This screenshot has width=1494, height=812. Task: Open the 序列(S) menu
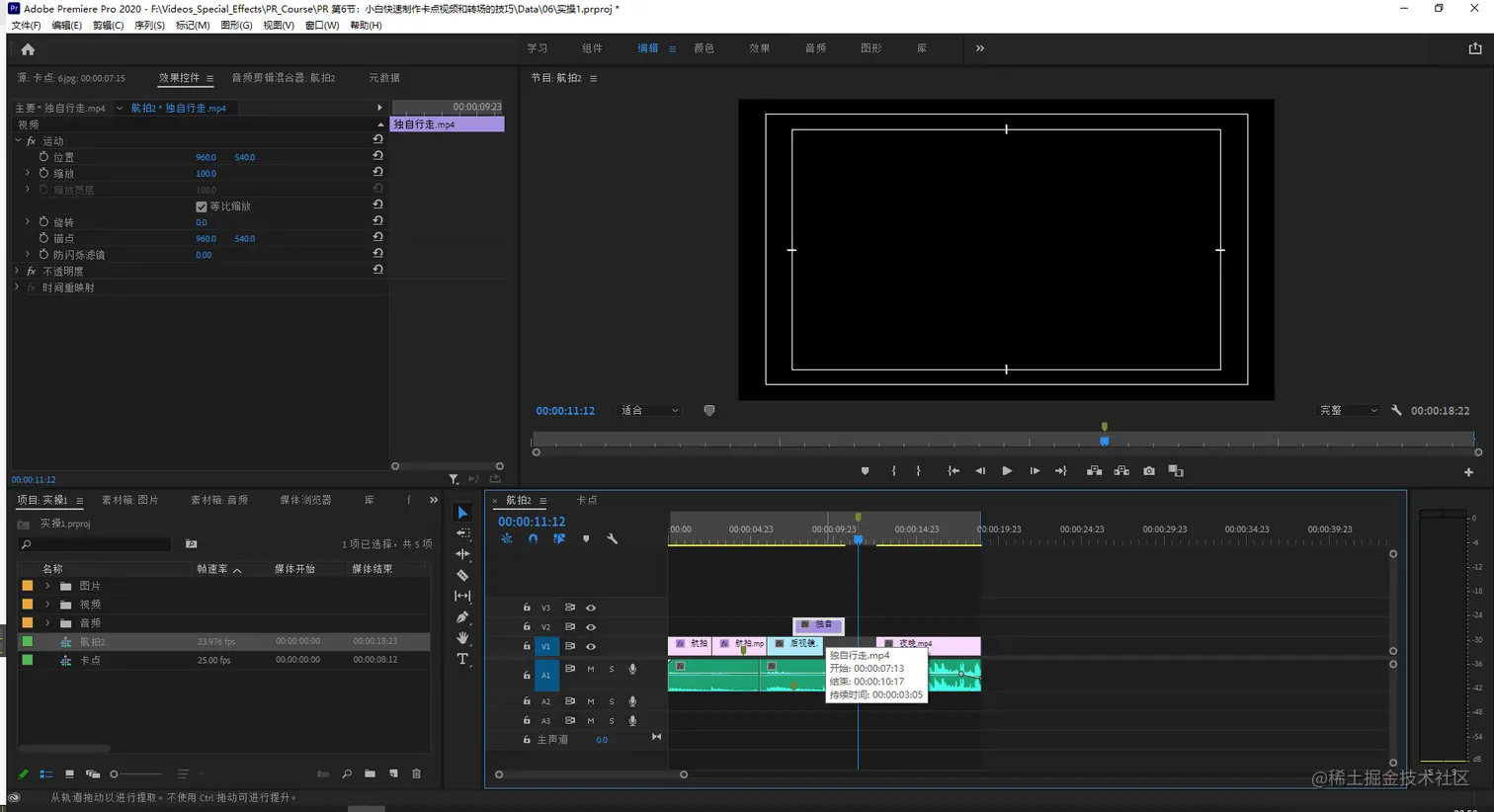[149, 26]
